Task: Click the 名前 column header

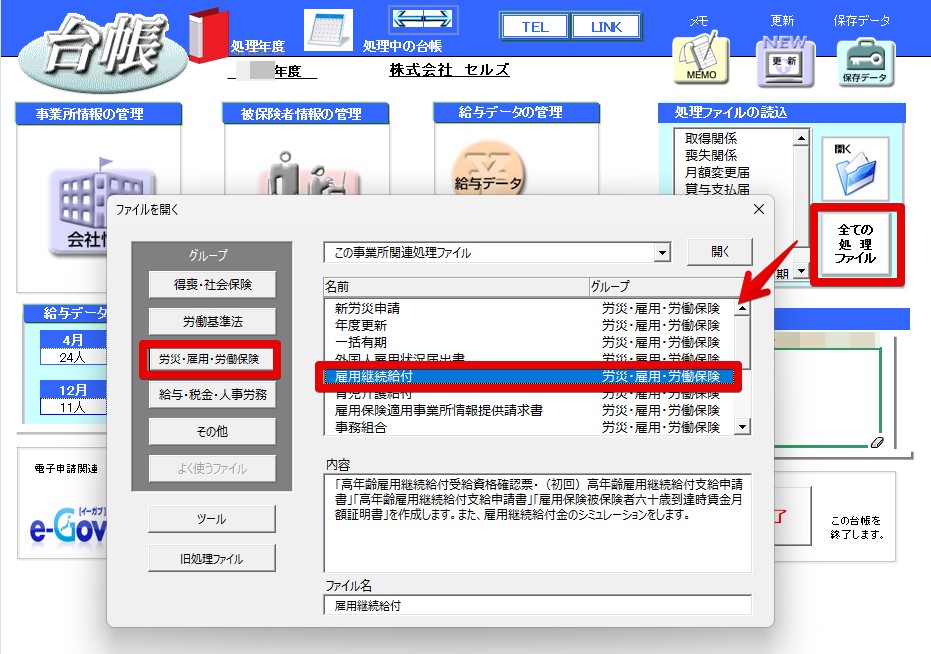Action: pos(456,287)
